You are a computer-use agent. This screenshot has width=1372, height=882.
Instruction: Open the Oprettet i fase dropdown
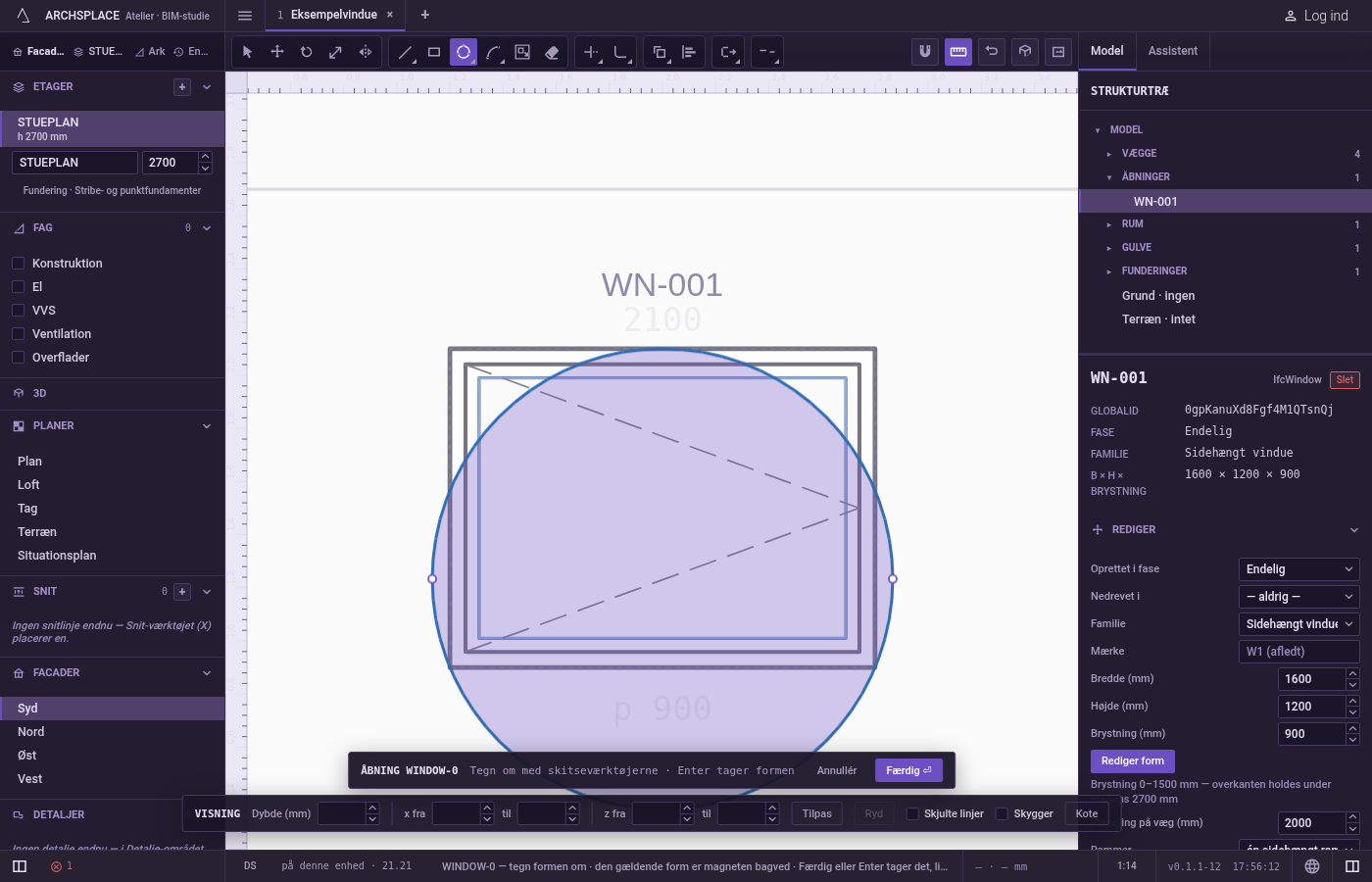pyautogui.click(x=1299, y=569)
